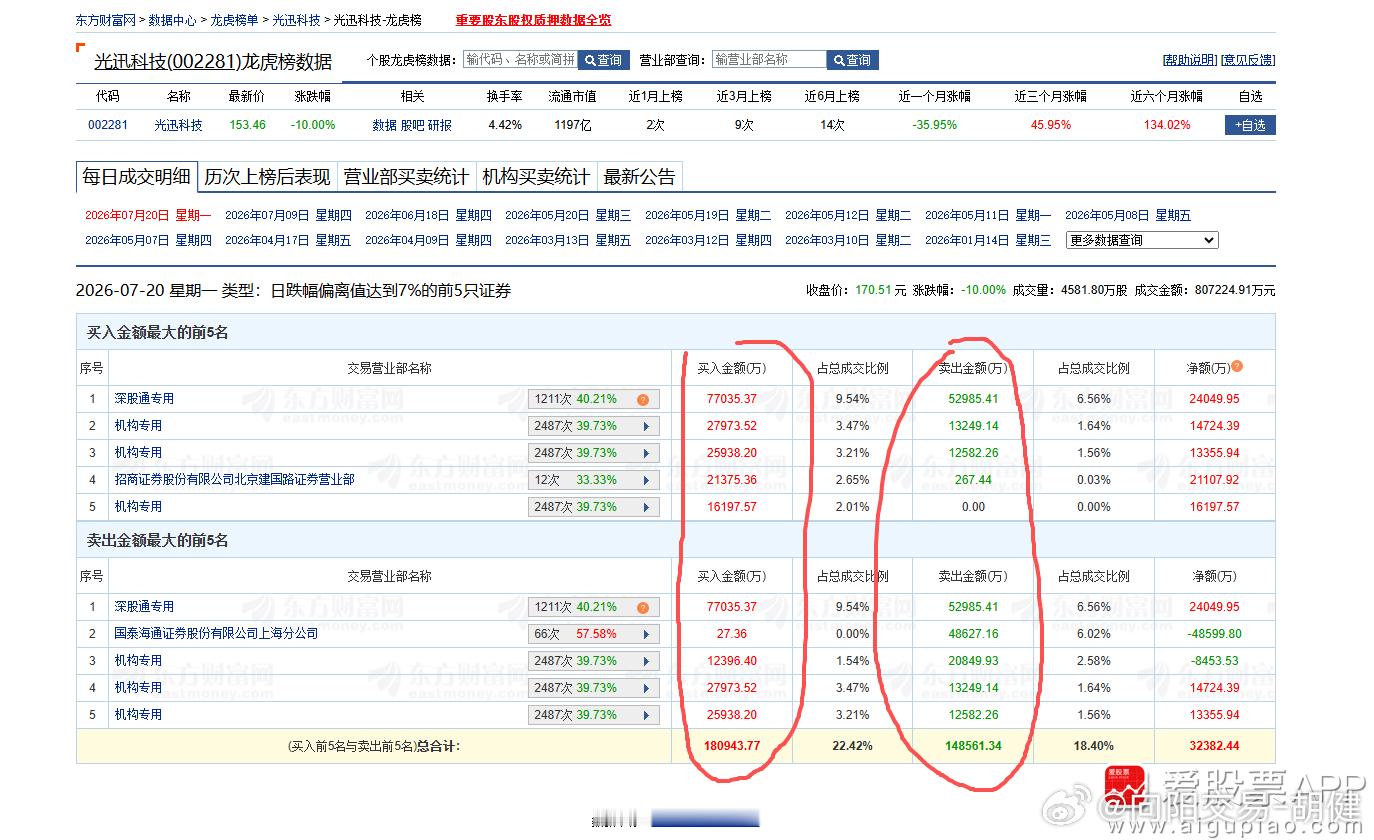This screenshot has width=1374, height=840.
Task: Select date 2026年06月18日 星期四
Action: coord(428,215)
